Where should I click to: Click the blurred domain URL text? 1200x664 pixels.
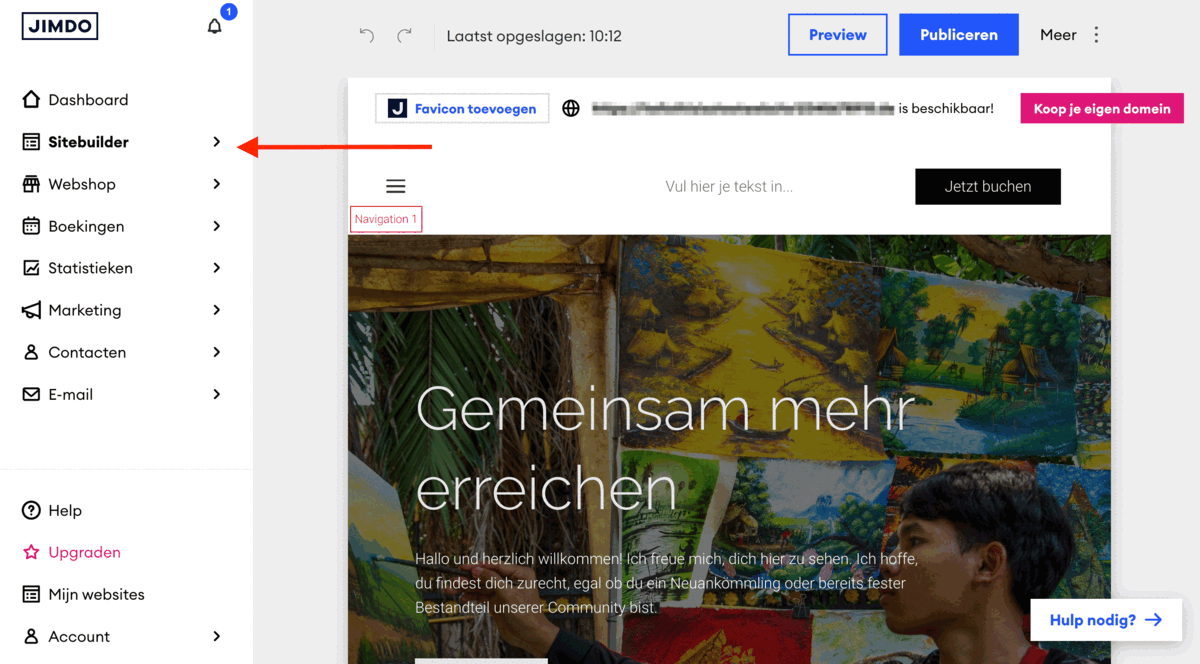742,108
